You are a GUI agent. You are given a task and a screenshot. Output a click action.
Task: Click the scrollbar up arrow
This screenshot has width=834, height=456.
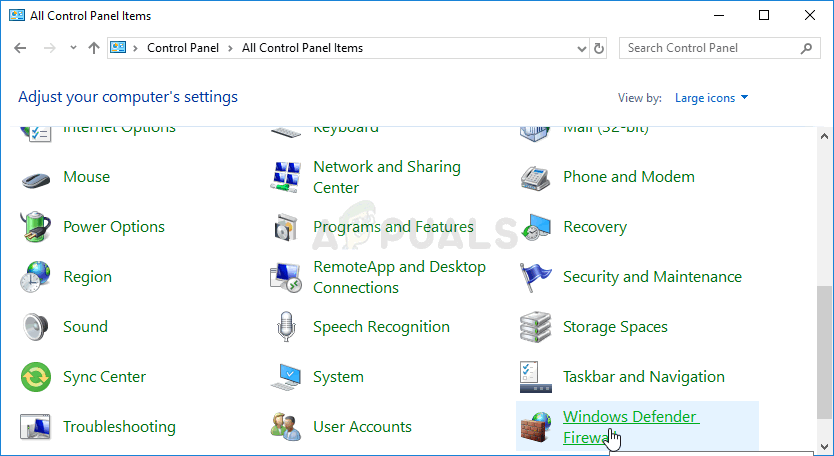click(824, 136)
